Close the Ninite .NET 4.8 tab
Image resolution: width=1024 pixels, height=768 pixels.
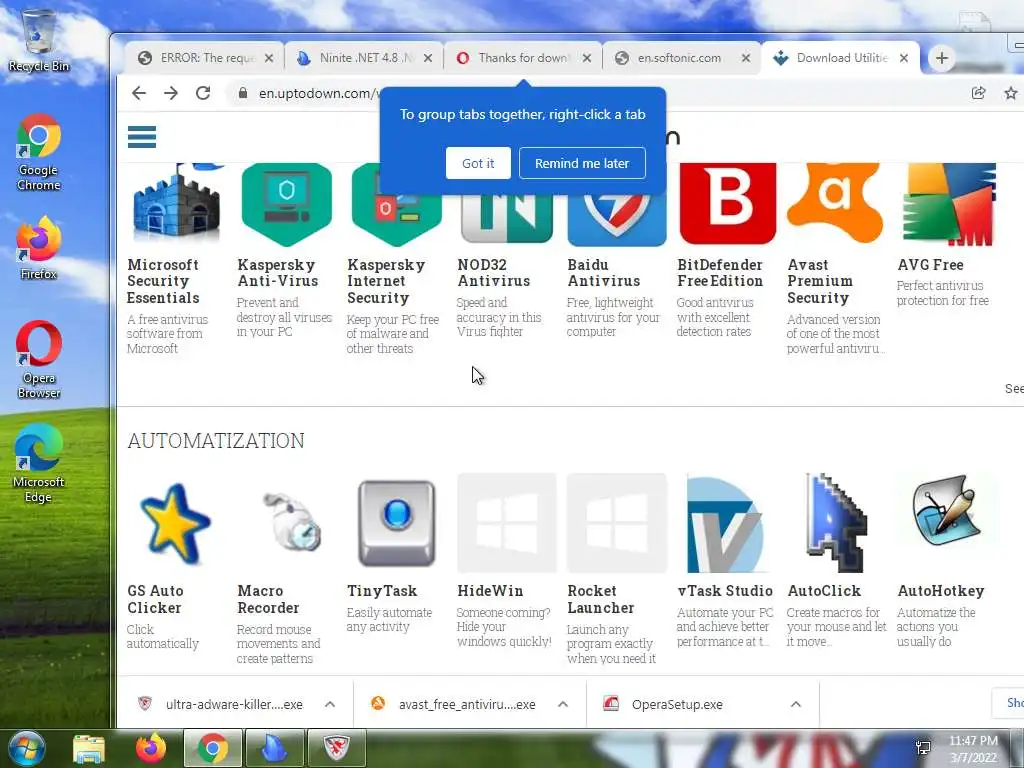pos(428,58)
